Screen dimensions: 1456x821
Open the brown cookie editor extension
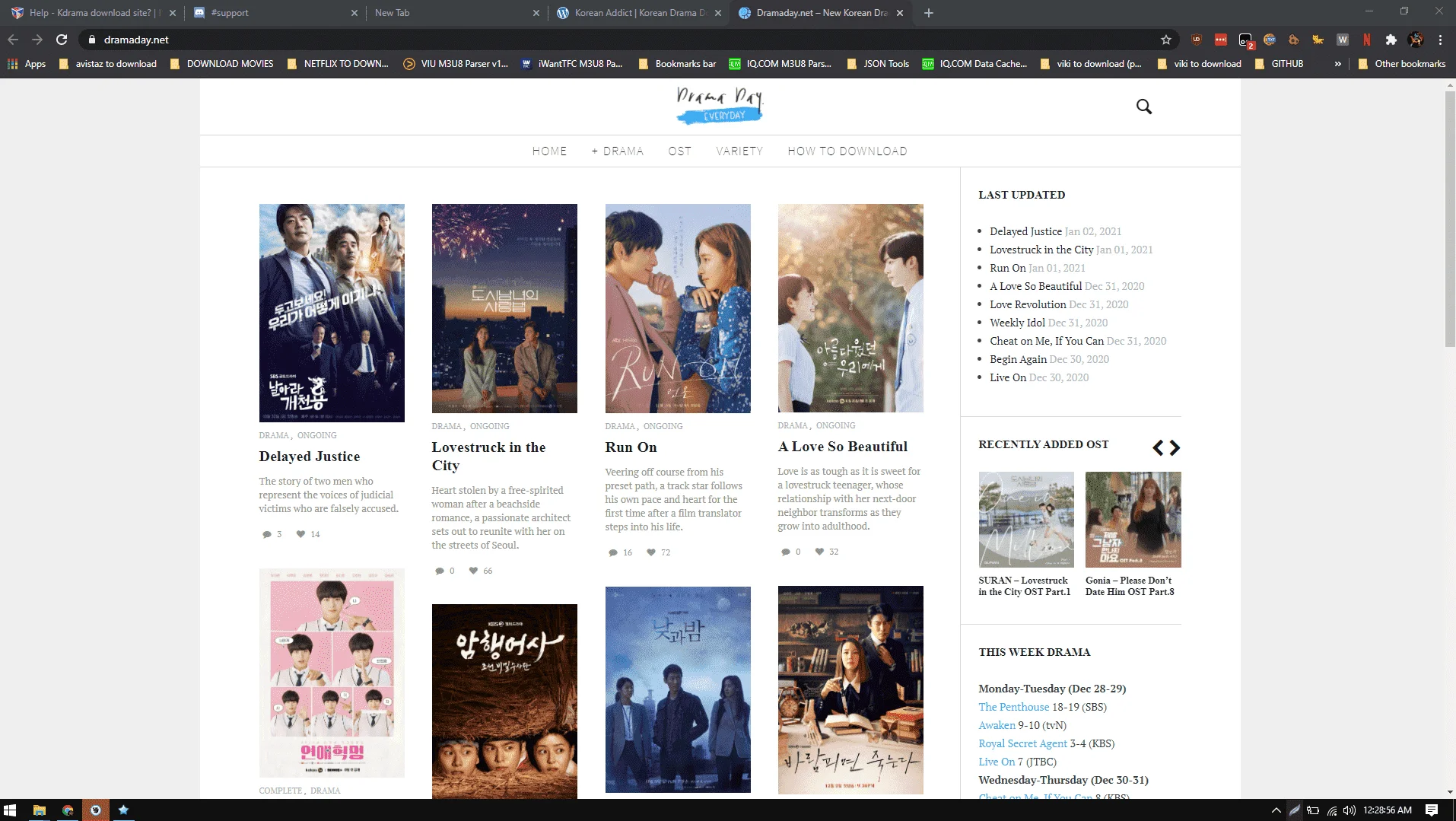(x=1294, y=40)
